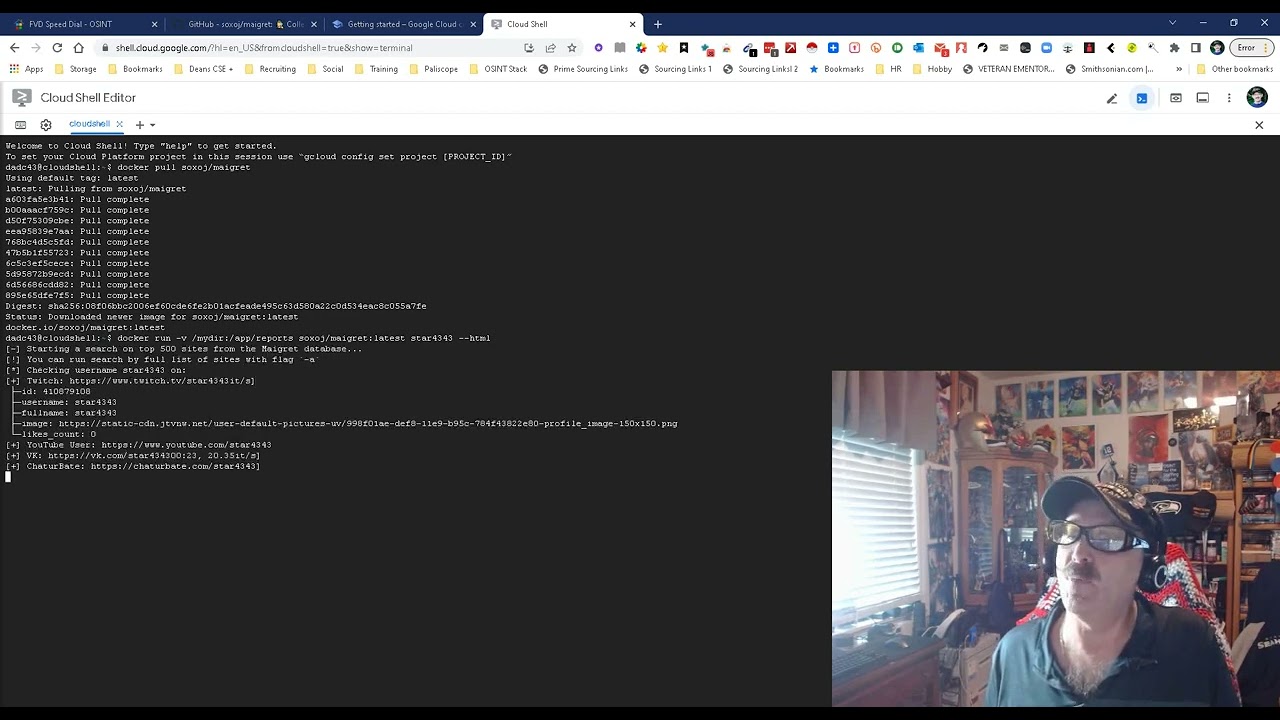Open the Recruiting bookmarks folder
1280x720 pixels.
(x=269, y=69)
